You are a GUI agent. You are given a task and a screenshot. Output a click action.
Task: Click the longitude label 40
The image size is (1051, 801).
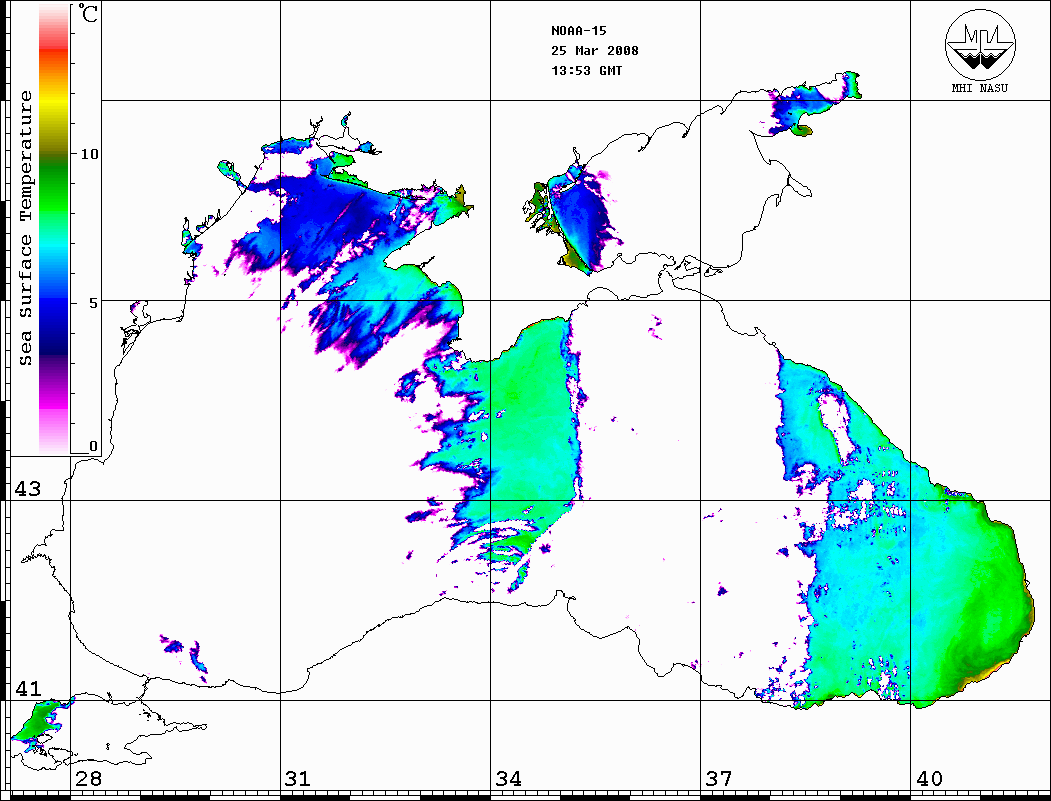coord(929,779)
